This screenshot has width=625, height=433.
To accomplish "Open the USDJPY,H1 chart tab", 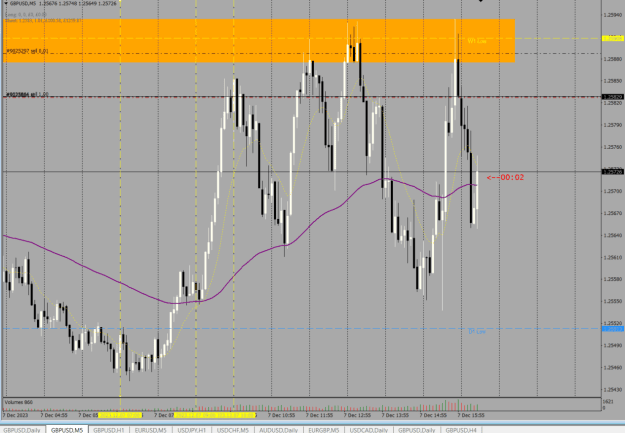I will pos(192,430).
